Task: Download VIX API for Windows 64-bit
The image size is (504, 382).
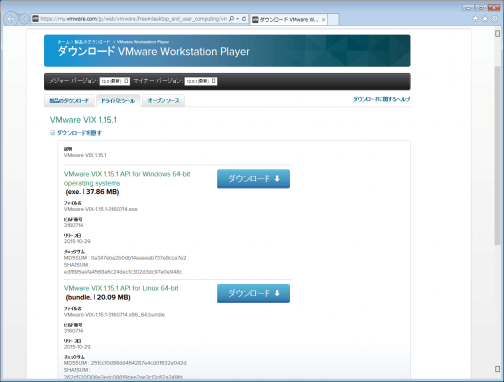Action: coord(253,179)
